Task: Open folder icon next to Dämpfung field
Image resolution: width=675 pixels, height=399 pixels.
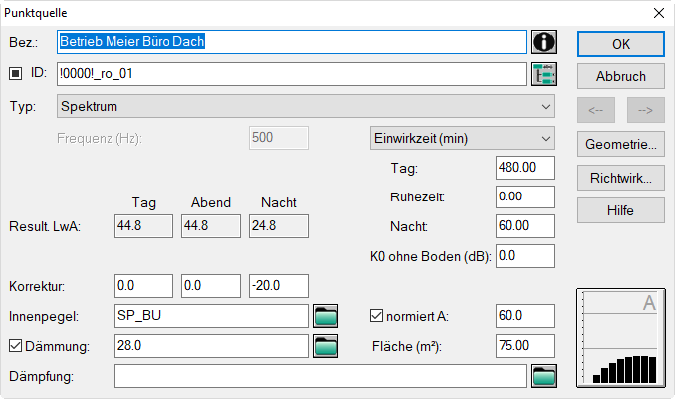Action: pyautogui.click(x=544, y=376)
